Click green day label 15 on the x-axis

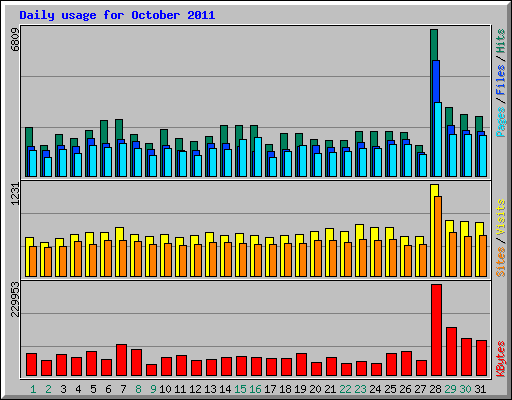[240, 389]
